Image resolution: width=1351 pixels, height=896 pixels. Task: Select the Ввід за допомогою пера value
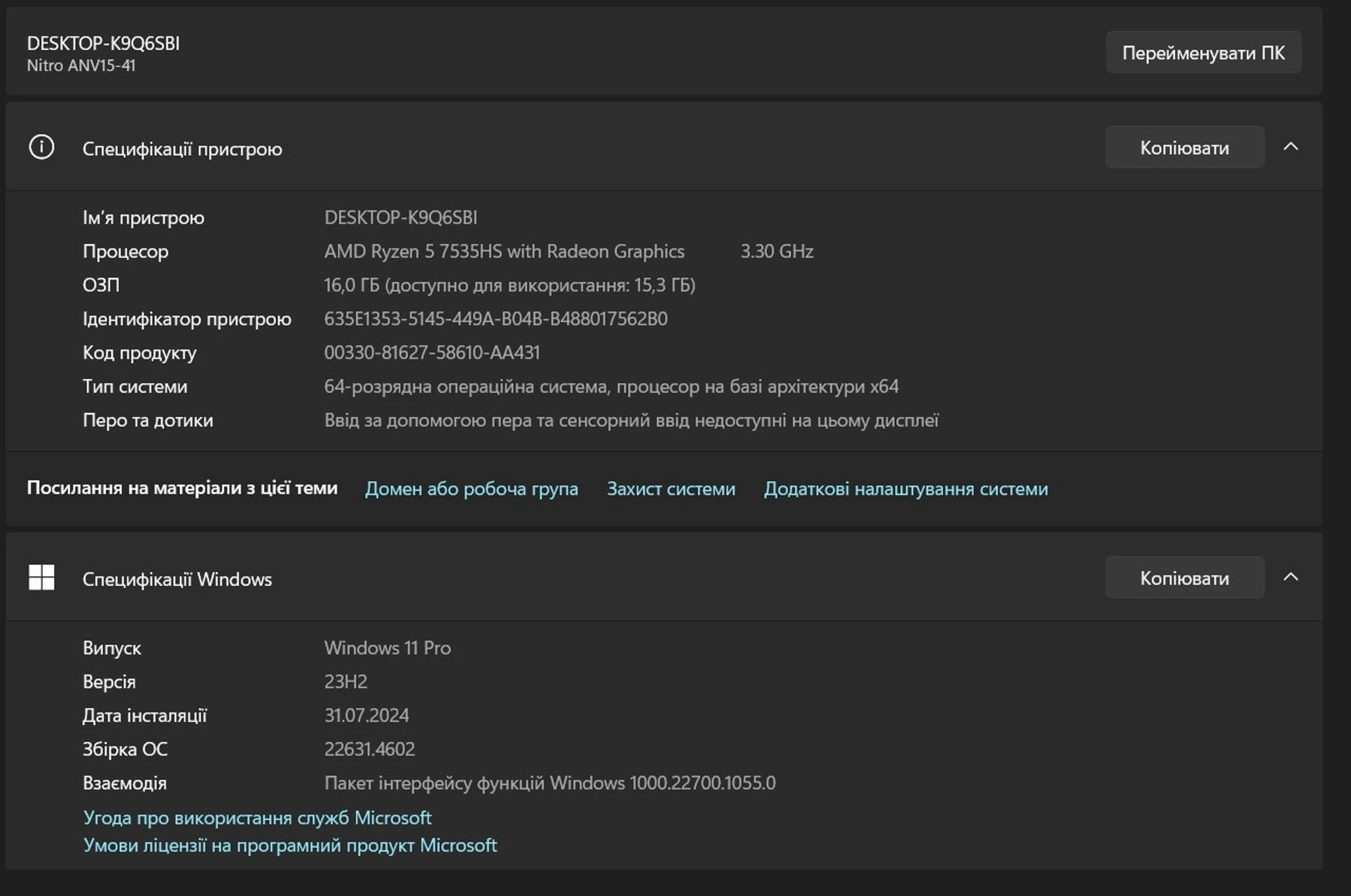(631, 421)
